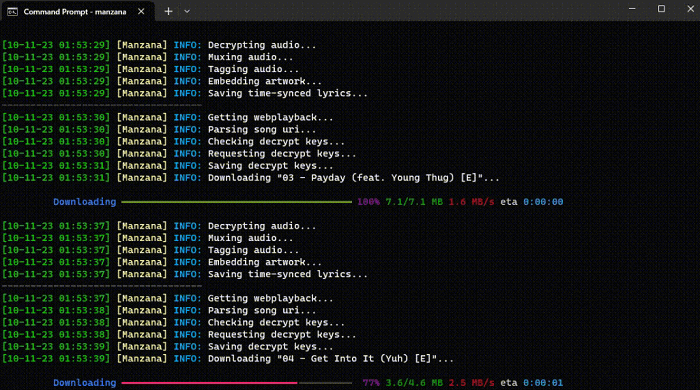Click the 77% 3.6/4.6 MB status text

[x=403, y=383]
